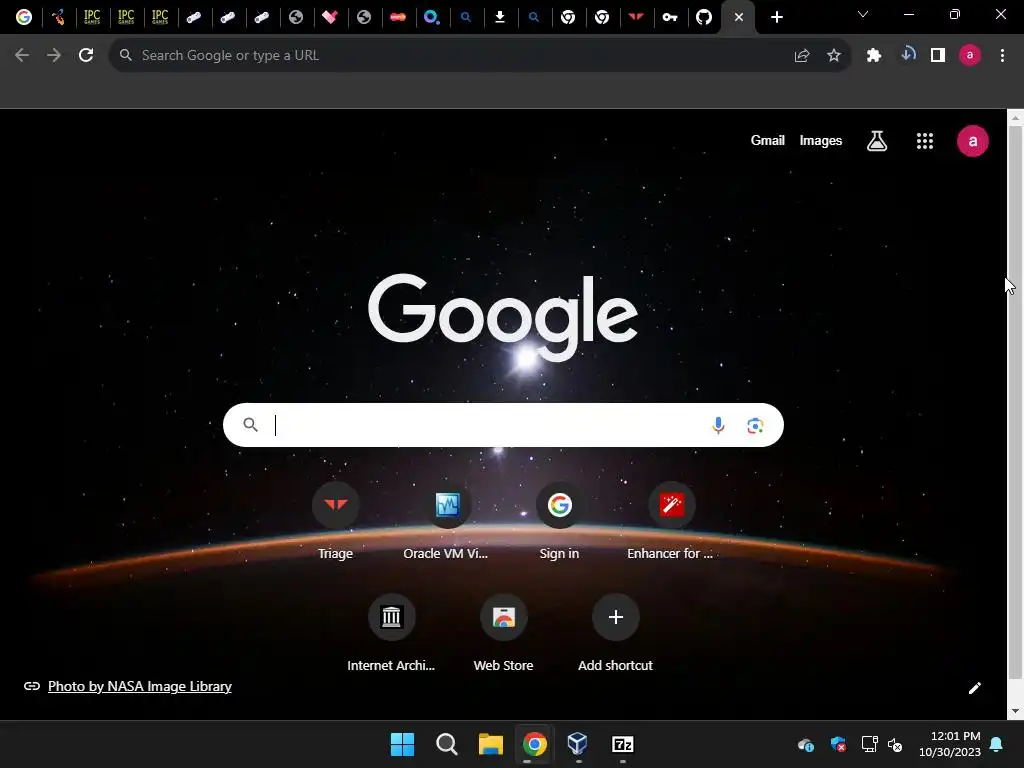Switch to the red Triage tab

[635, 17]
